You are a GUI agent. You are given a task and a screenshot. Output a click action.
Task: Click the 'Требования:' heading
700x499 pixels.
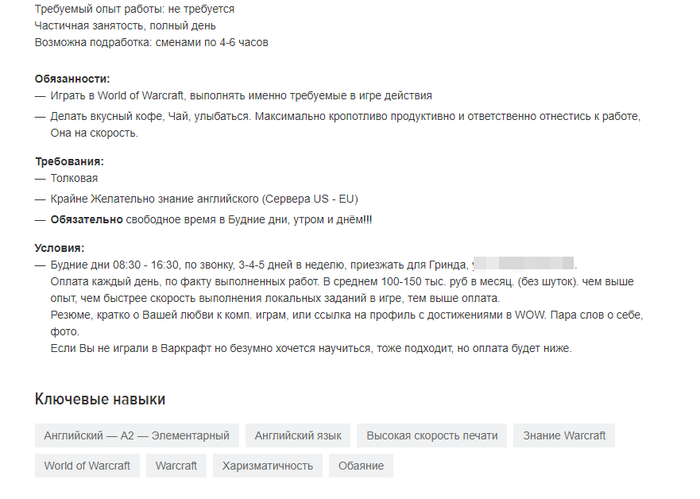[x=69, y=162]
